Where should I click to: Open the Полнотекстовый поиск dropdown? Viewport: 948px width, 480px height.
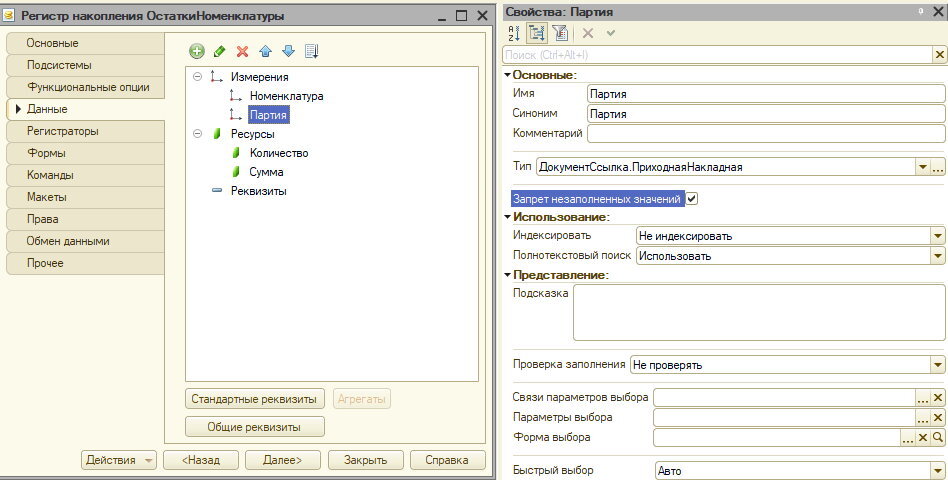938,256
